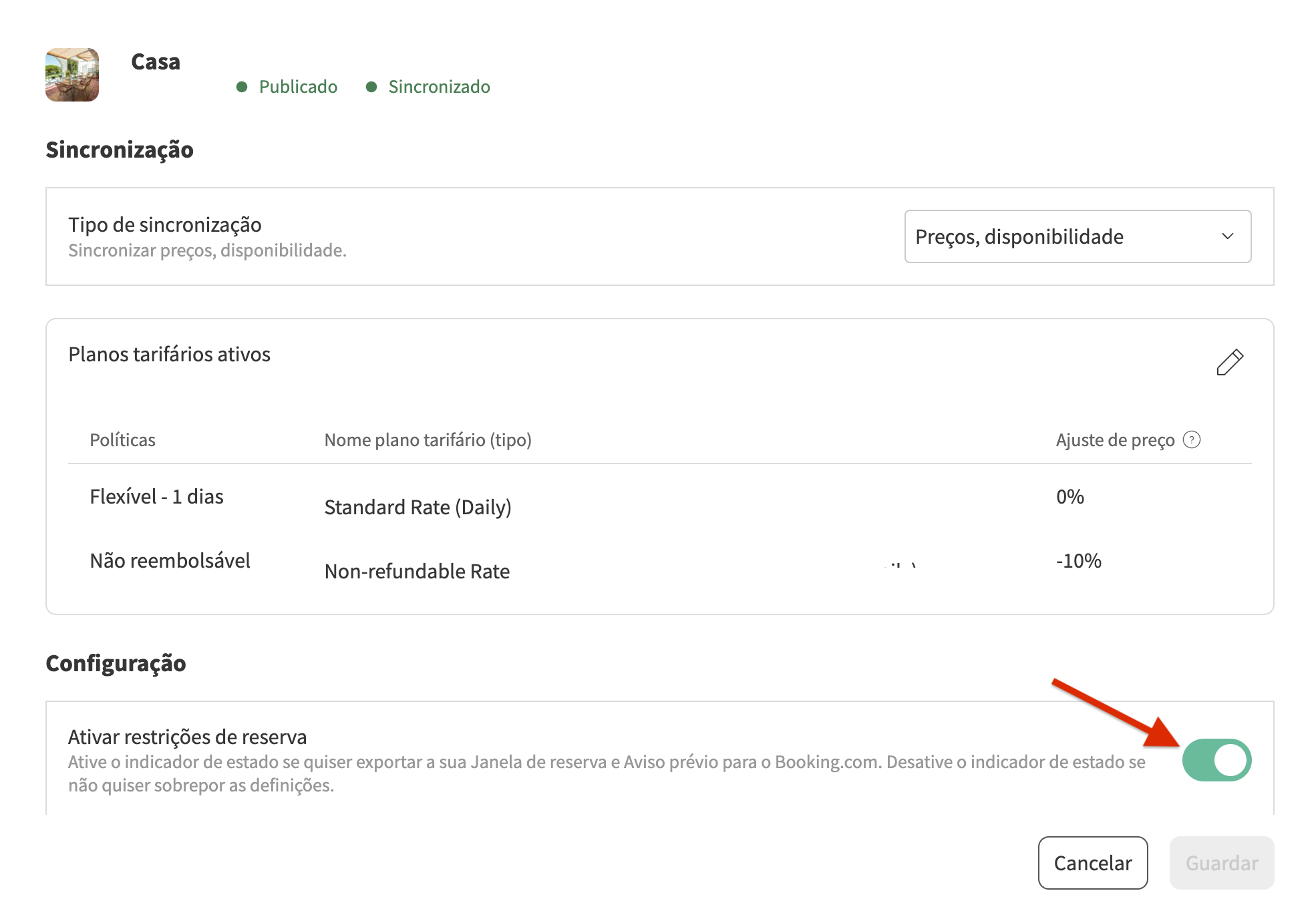Click the Sincronizado status label

439,87
